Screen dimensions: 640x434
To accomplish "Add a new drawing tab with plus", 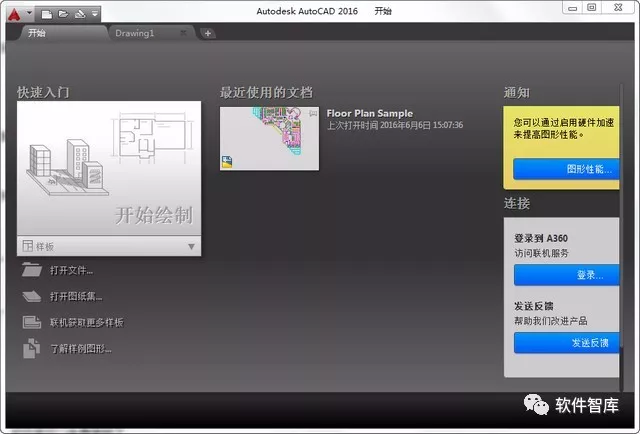I will [x=208, y=33].
